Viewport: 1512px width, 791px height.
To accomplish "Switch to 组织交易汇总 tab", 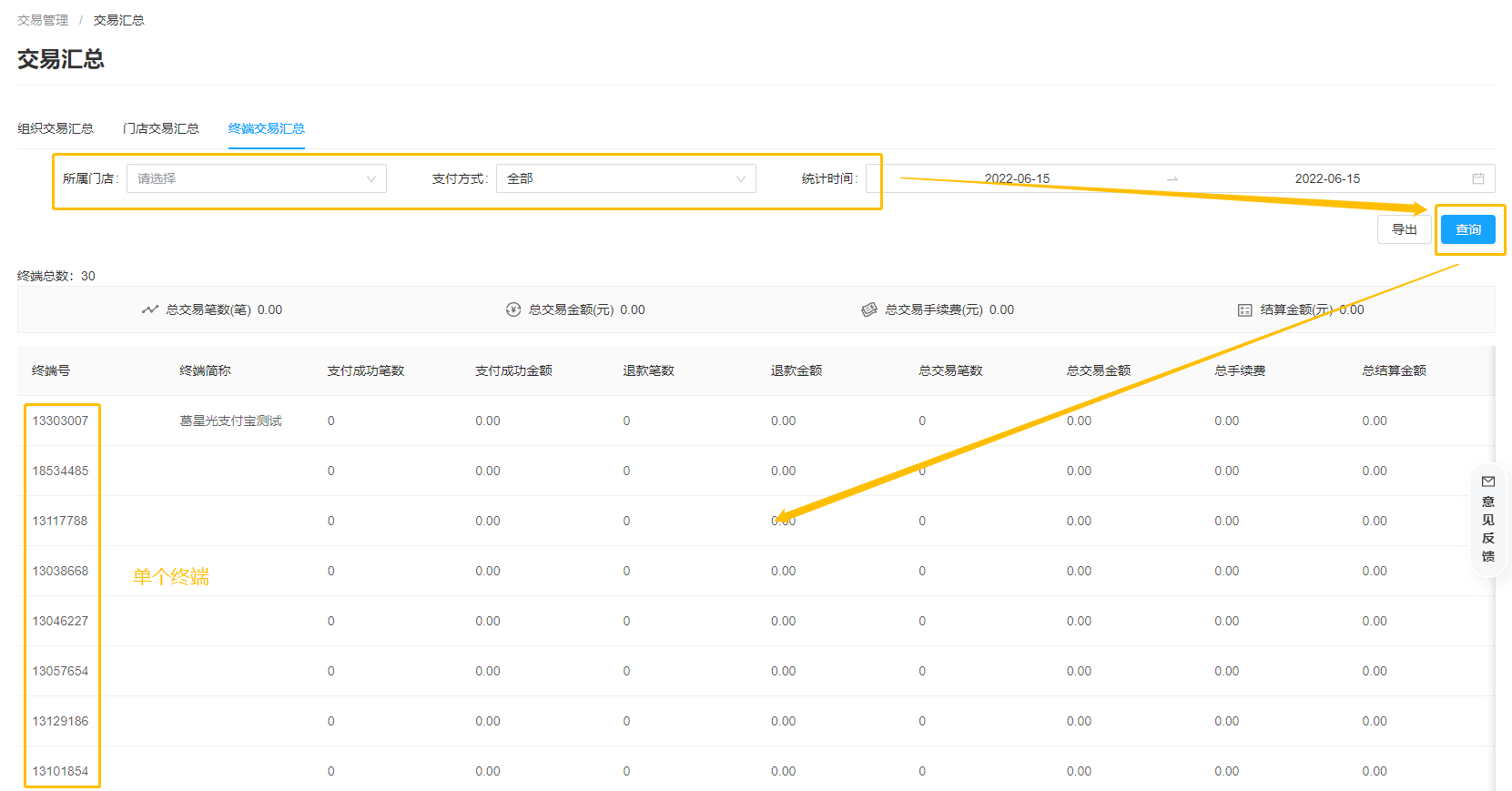I will pyautogui.click(x=56, y=128).
